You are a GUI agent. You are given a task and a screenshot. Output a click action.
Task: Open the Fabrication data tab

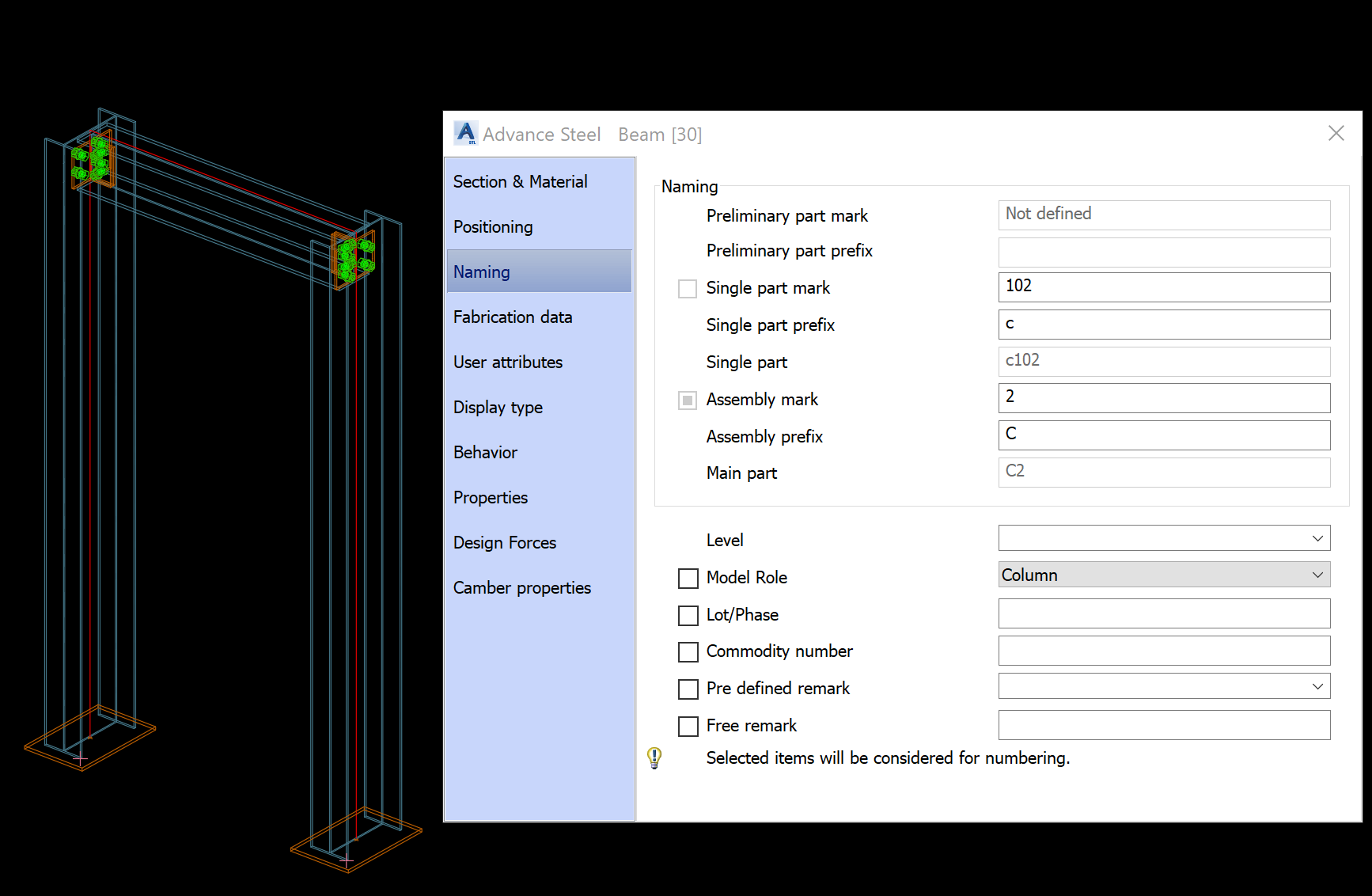pyautogui.click(x=513, y=317)
